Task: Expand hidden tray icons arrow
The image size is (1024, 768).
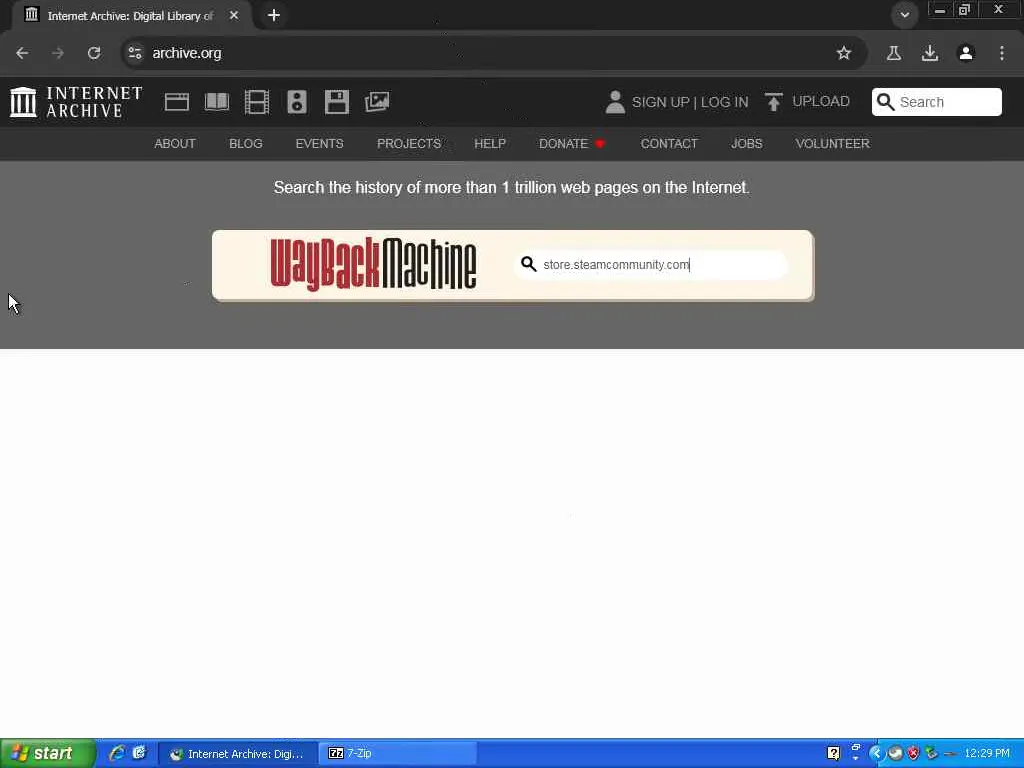Action: tap(876, 753)
